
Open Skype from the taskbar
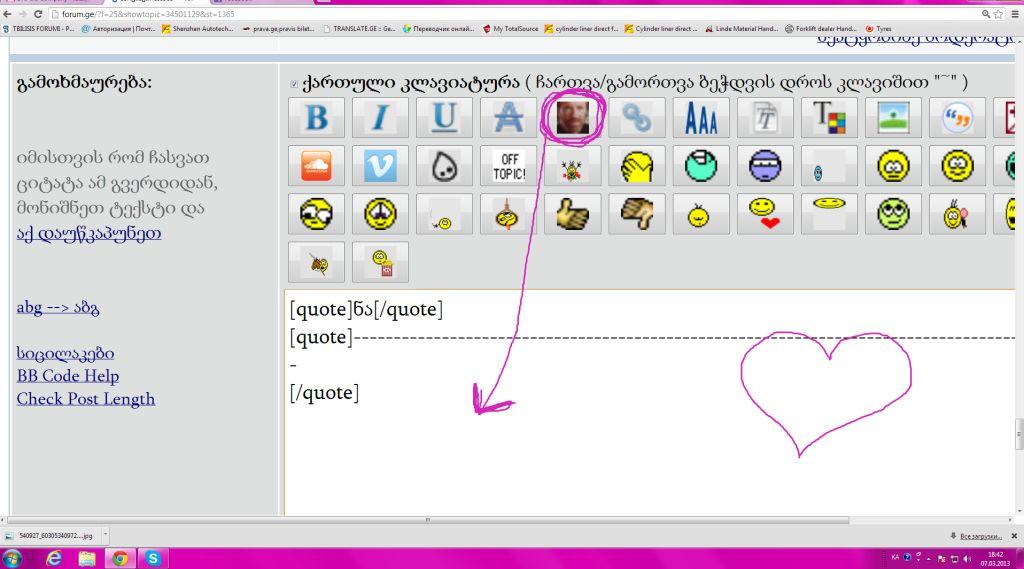153,559
